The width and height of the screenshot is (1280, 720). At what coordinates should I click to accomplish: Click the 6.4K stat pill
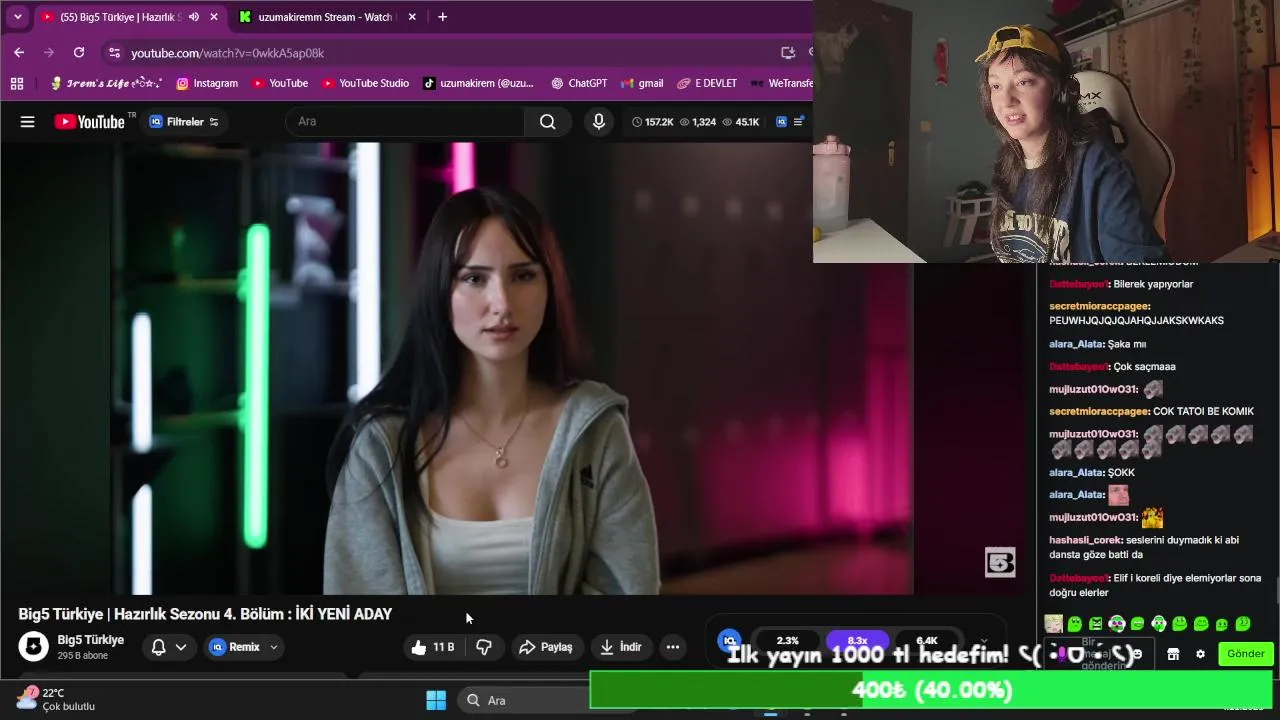pos(927,641)
